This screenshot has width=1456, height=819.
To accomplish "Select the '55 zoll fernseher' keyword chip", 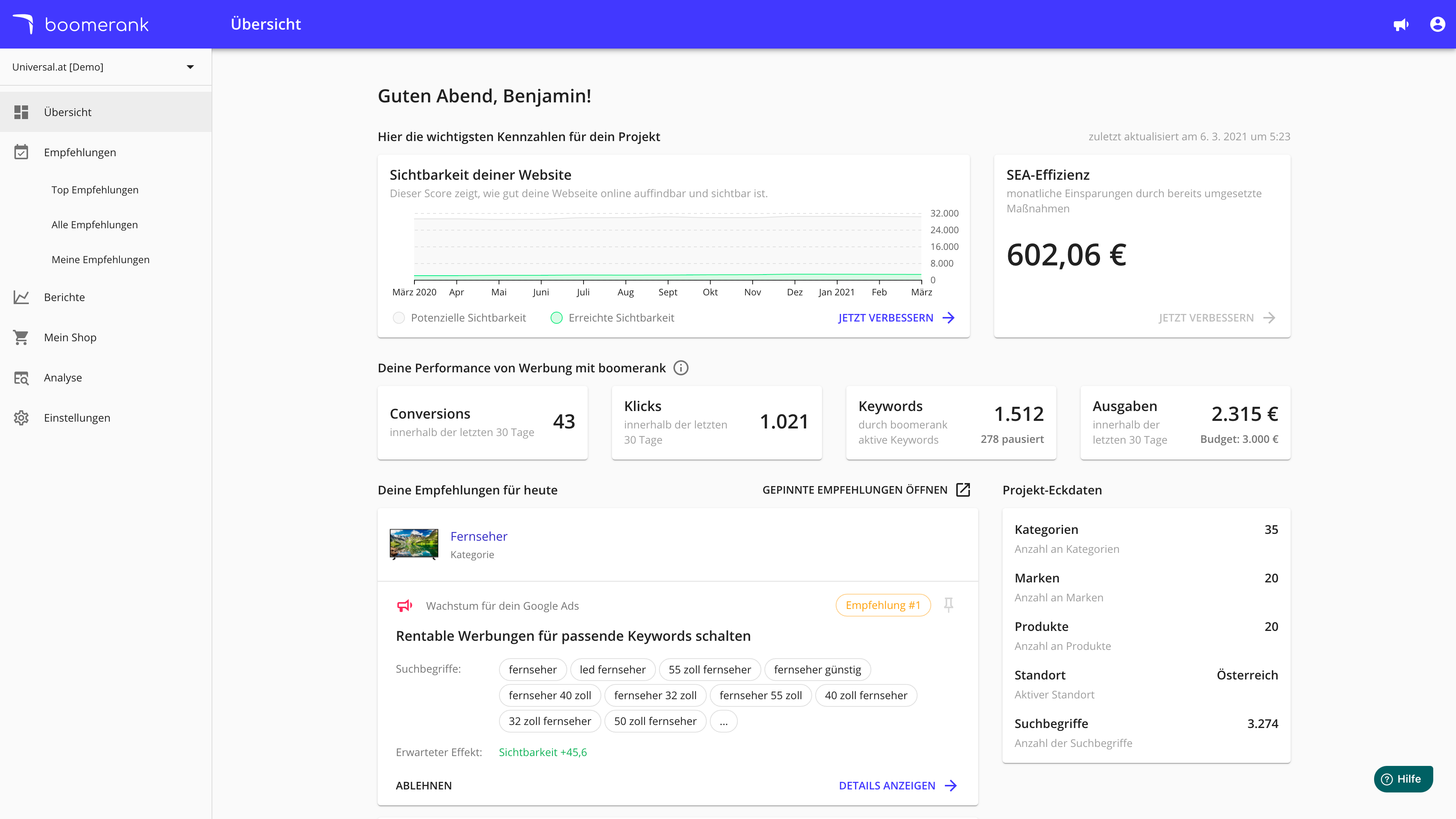I will (709, 670).
